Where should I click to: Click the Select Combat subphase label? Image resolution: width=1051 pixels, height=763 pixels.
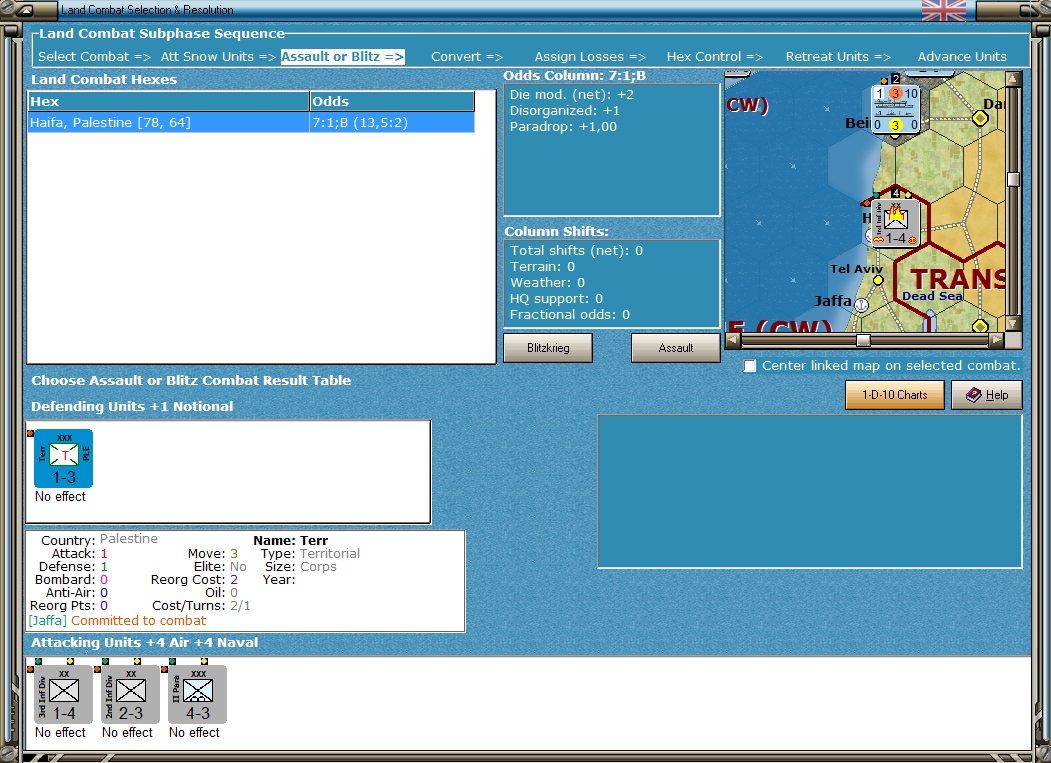coord(95,57)
